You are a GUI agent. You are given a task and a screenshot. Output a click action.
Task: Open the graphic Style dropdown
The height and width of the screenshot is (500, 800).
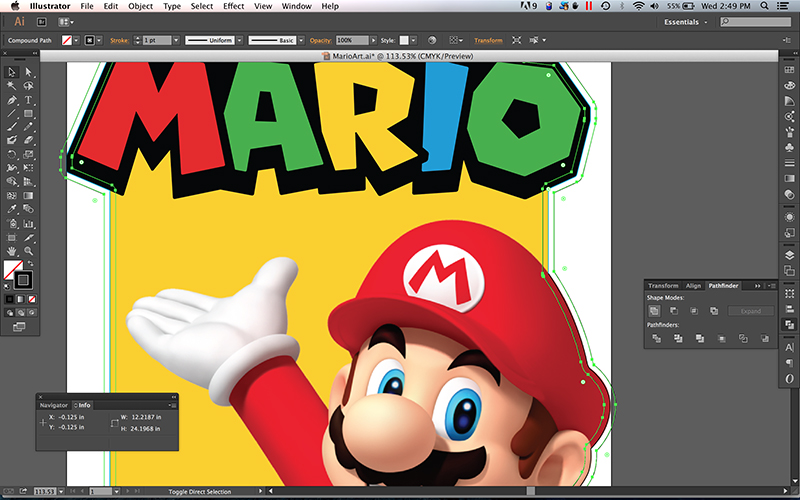[413, 40]
